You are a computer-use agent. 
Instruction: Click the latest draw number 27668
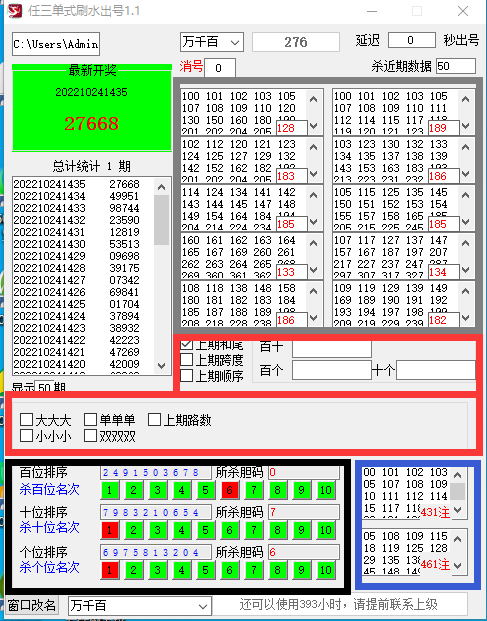(91, 124)
